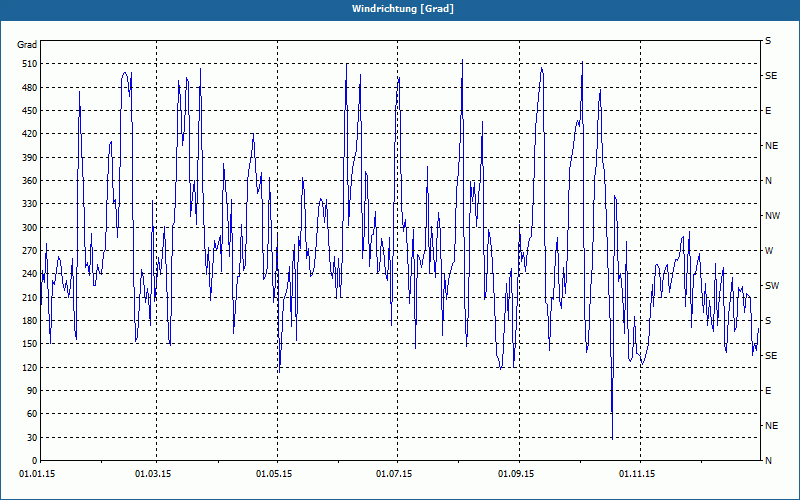Select the 240 axis tick label
Viewport: 800px width, 500px height.
tap(30, 274)
